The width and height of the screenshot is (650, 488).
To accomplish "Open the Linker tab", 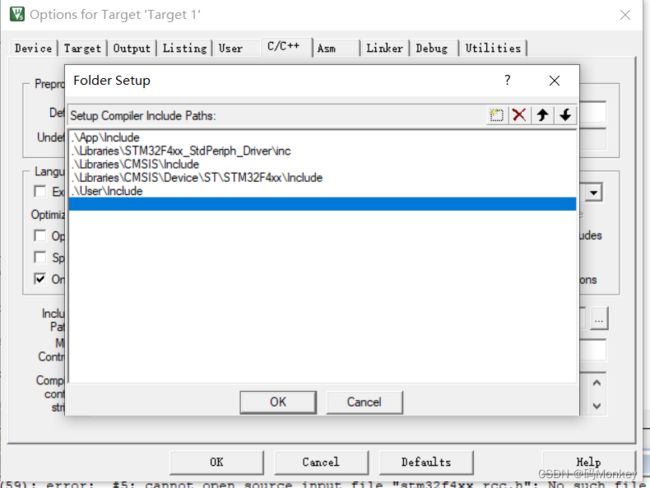I will tap(384, 48).
